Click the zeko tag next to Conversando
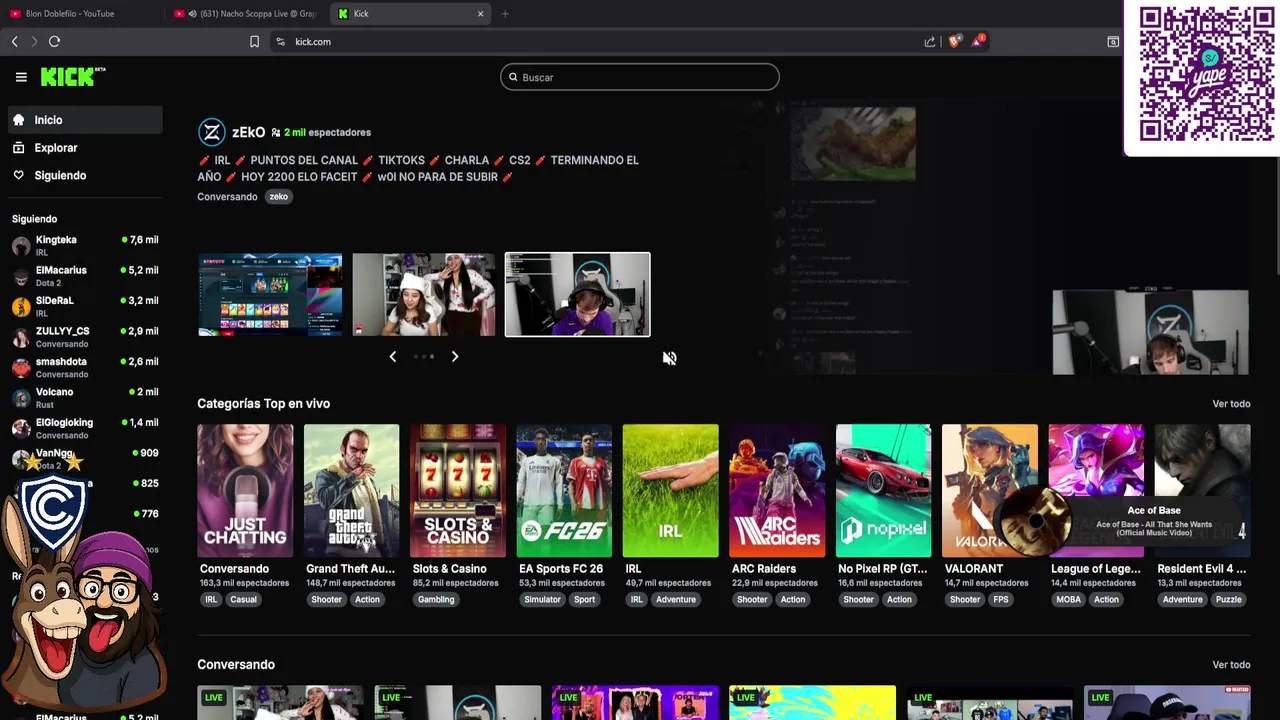 [279, 197]
